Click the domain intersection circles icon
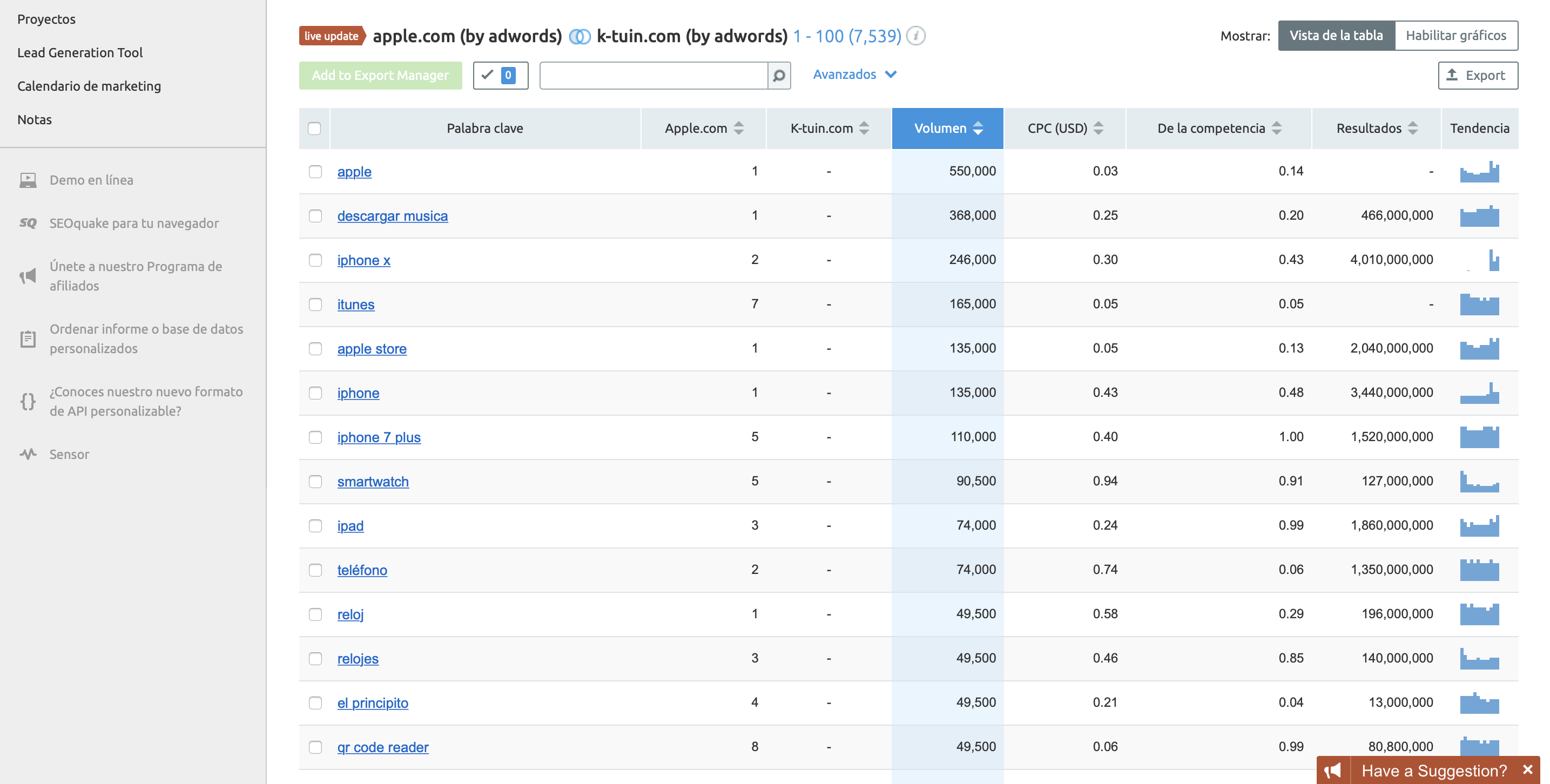 (x=579, y=37)
